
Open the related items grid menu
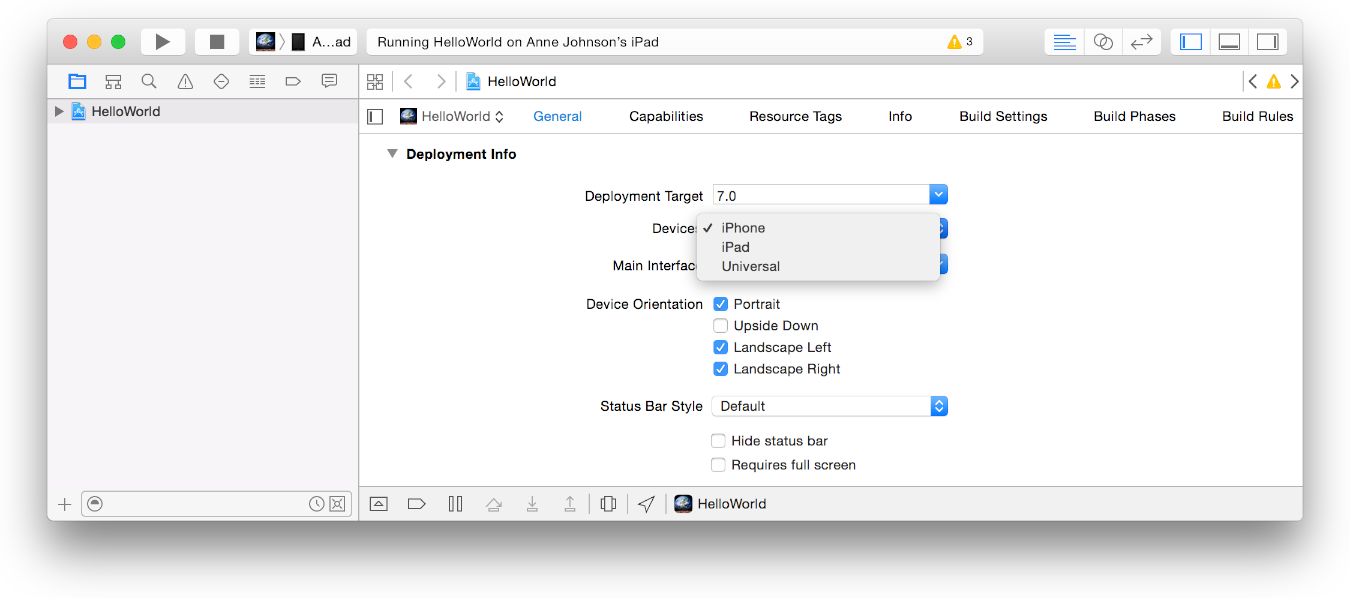[375, 81]
